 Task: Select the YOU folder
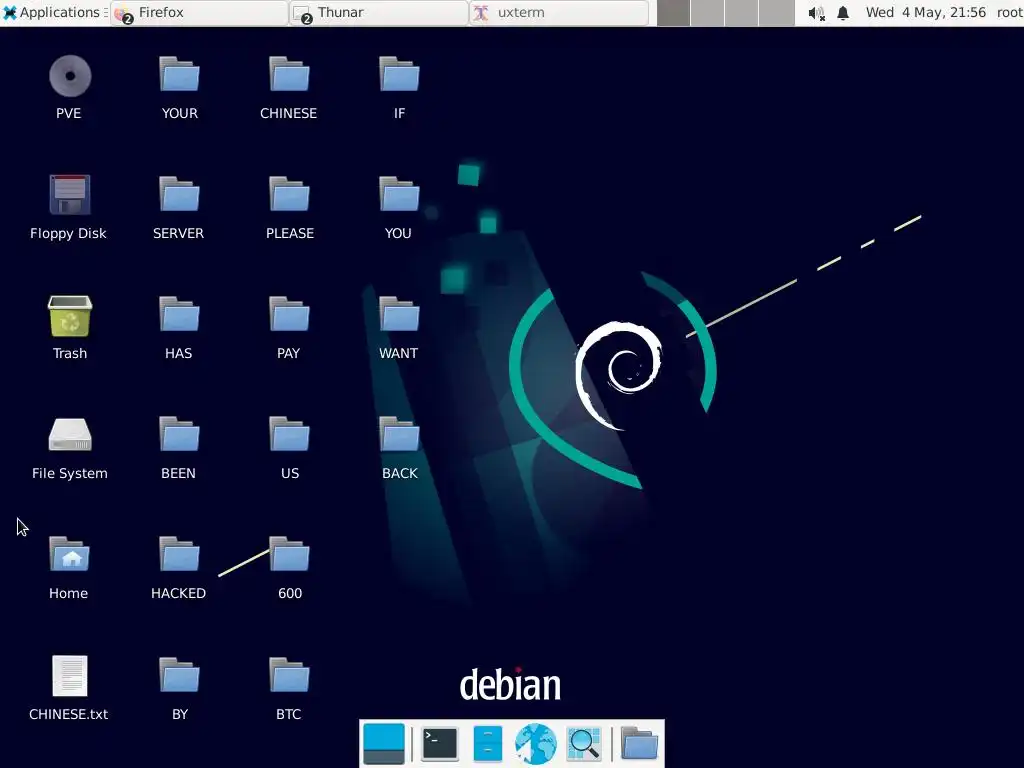click(x=399, y=195)
